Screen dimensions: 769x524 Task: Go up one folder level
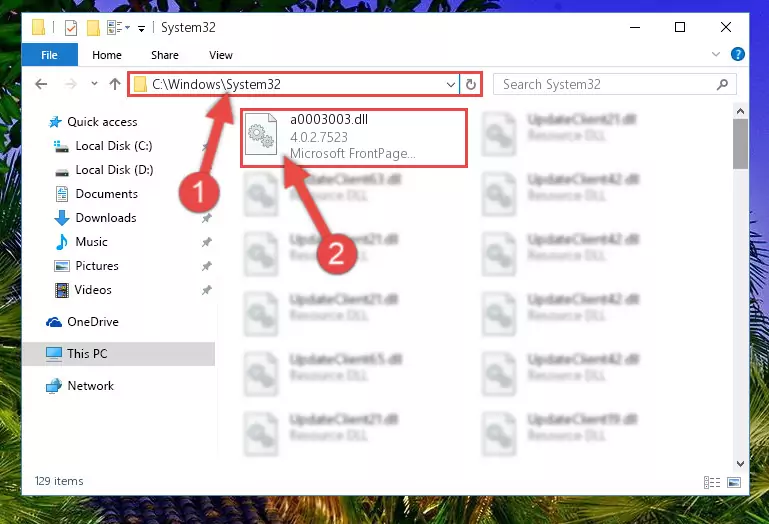(x=115, y=84)
